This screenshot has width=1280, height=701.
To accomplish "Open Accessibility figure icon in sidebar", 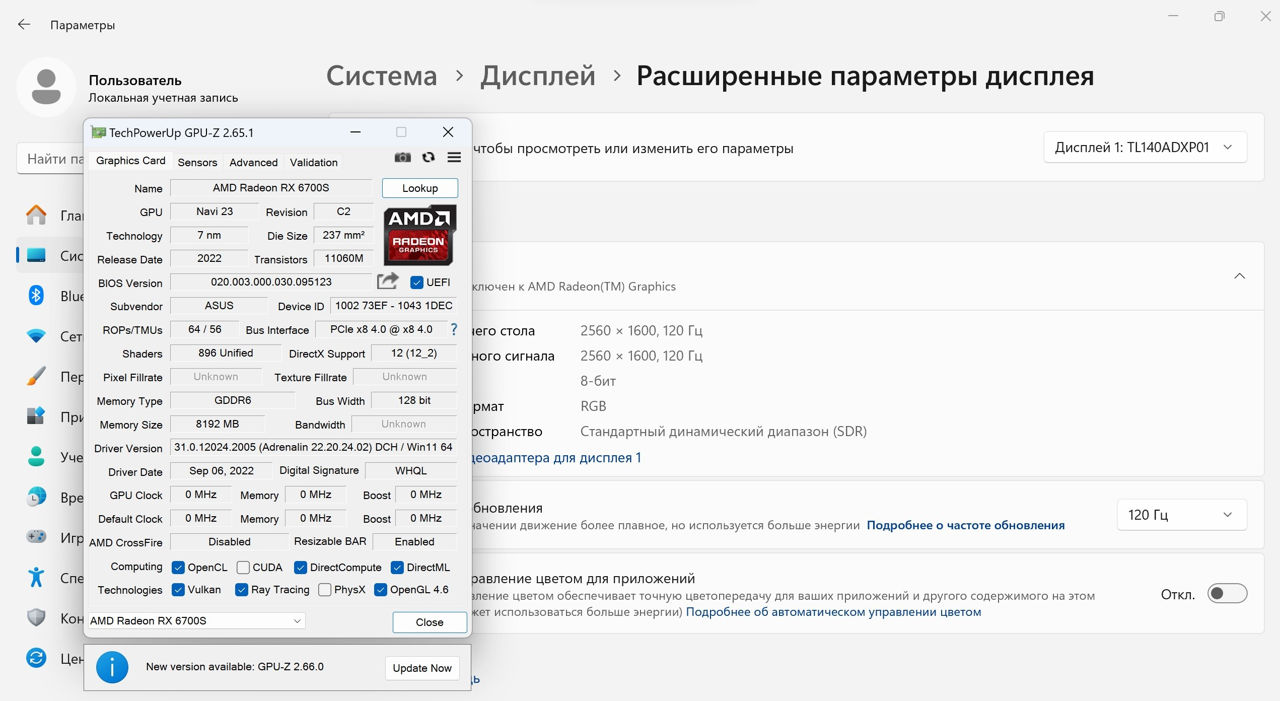I will coord(36,577).
